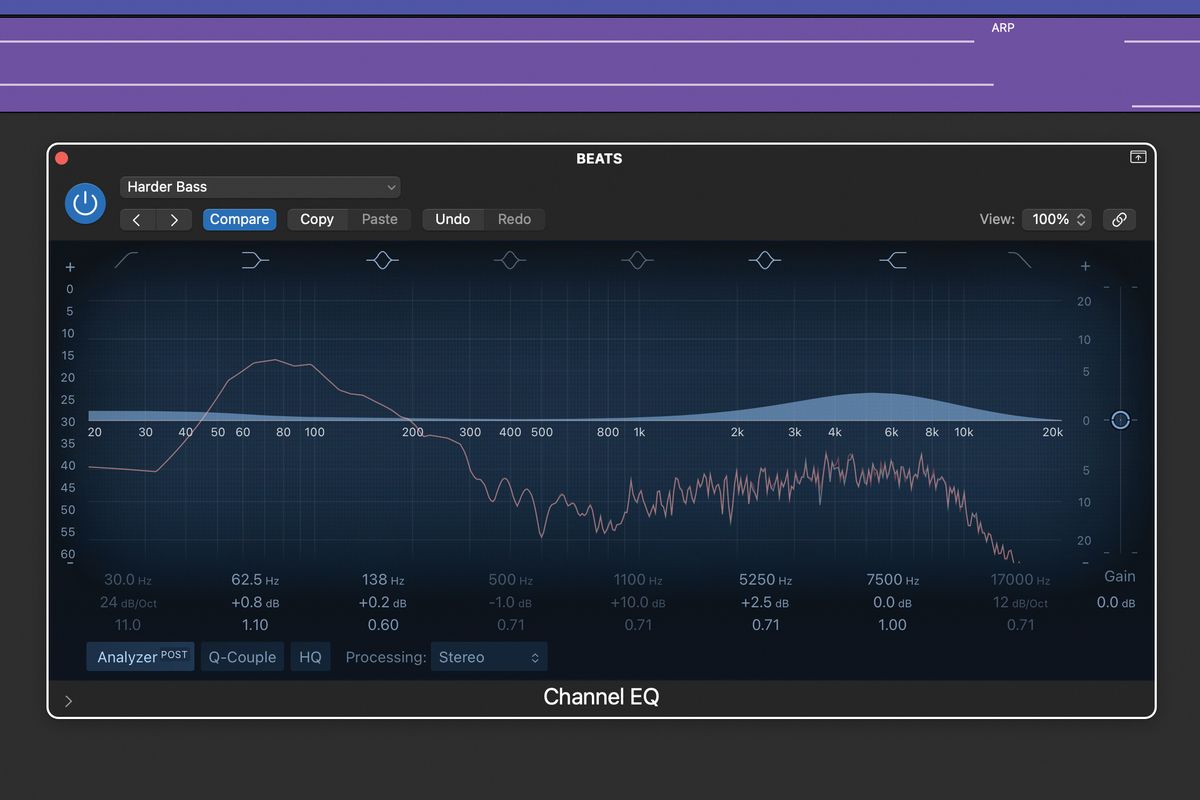
Task: Undo the last EQ change
Action: pyautogui.click(x=453, y=219)
